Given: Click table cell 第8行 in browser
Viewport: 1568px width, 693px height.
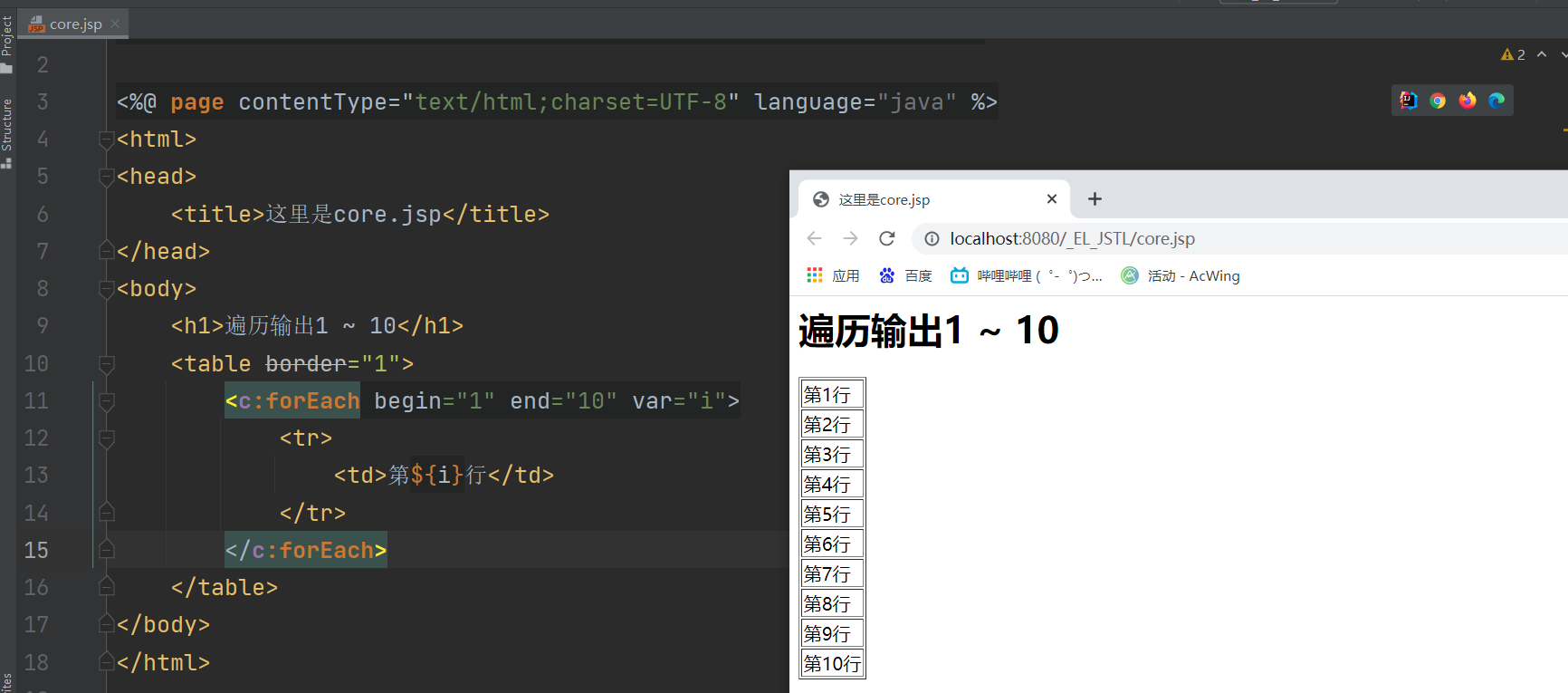Looking at the screenshot, I should point(832,603).
